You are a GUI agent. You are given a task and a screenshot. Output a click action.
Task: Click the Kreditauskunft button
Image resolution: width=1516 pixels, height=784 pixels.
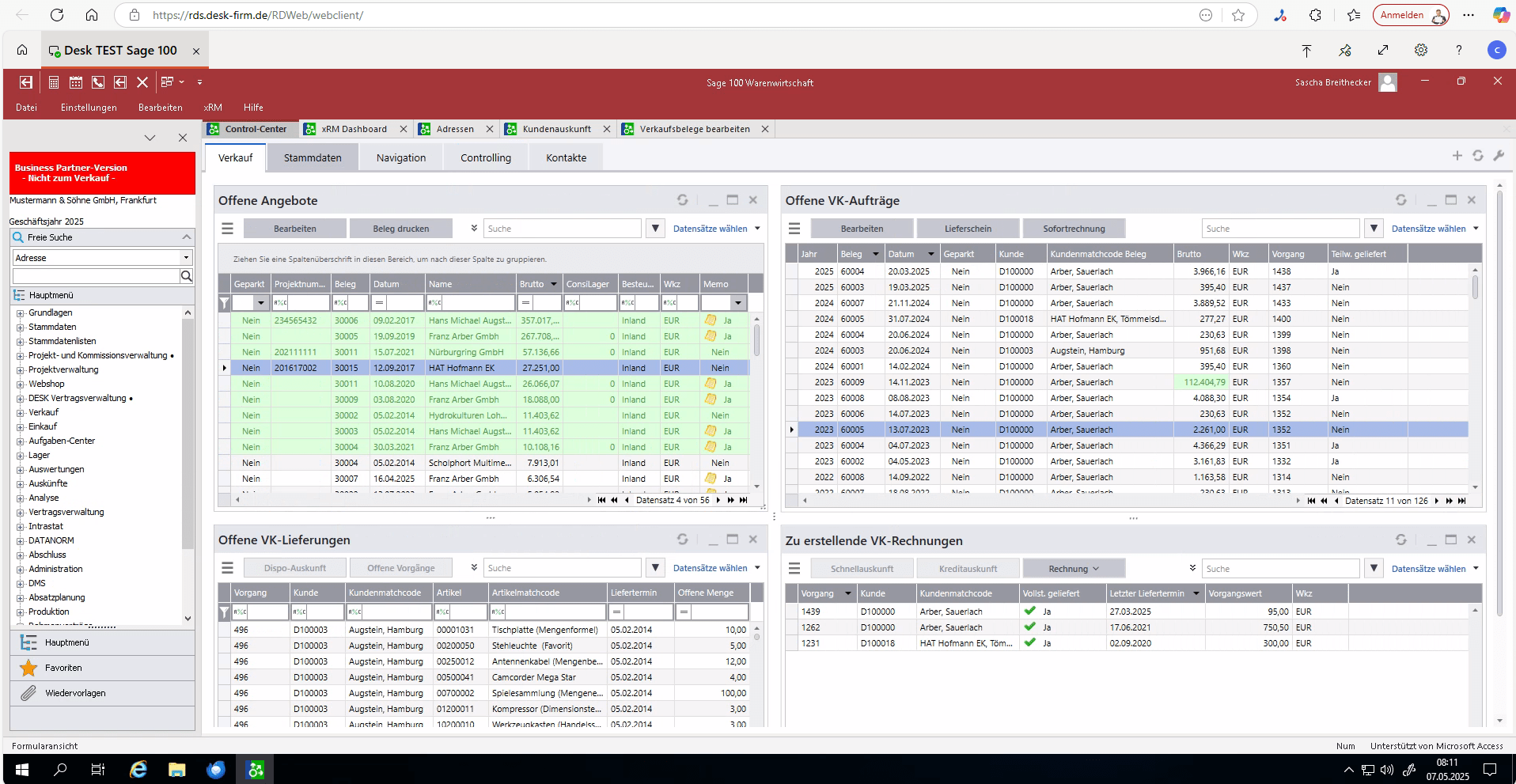tap(968, 569)
